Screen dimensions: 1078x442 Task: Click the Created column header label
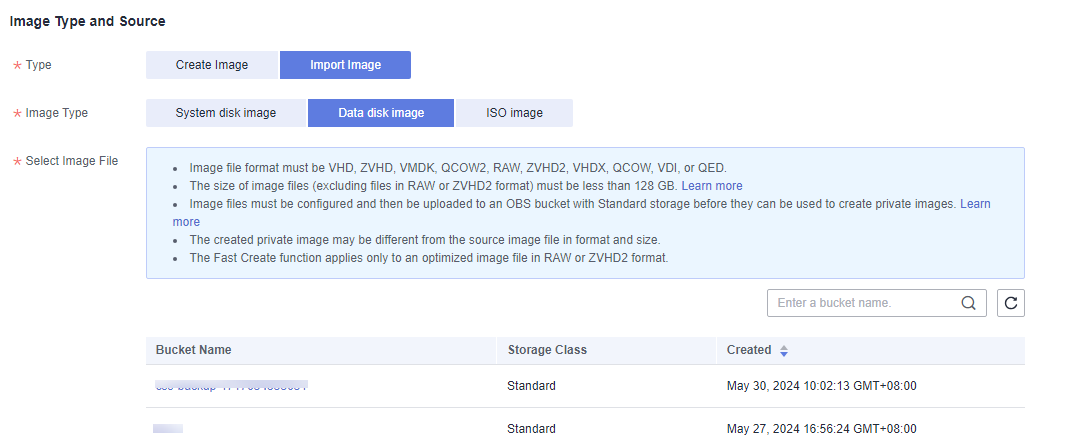(x=749, y=350)
